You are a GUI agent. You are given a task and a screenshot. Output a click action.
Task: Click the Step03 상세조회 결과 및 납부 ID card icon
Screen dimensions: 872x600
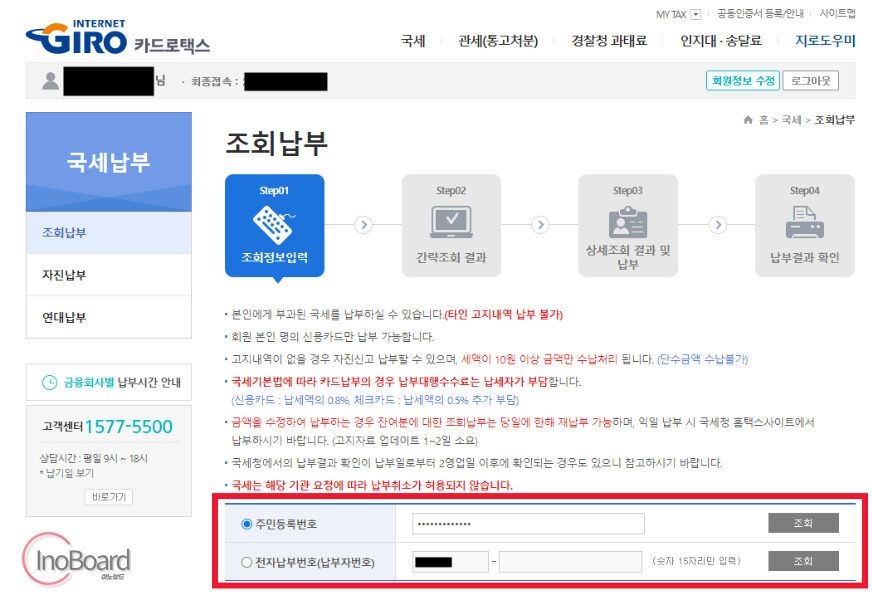[628, 222]
